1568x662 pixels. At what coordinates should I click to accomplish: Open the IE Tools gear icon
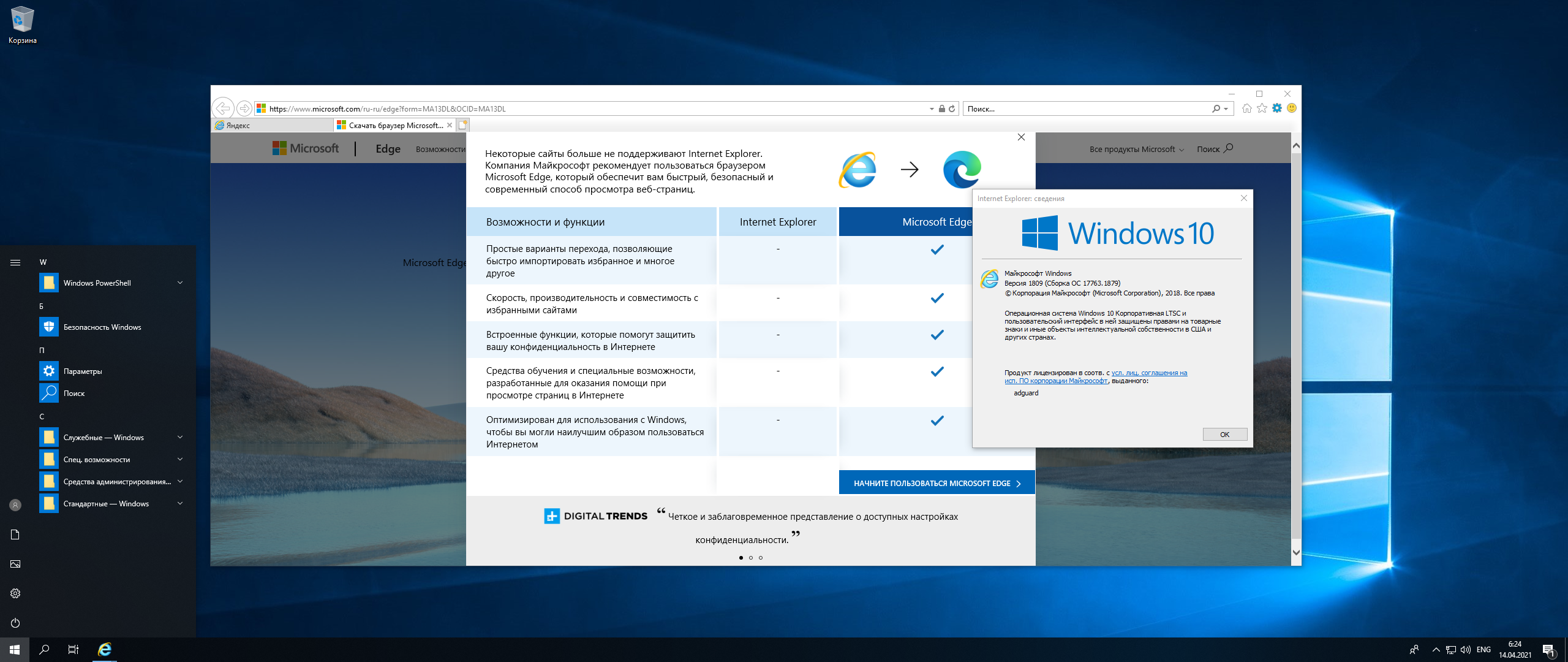coord(1277,108)
